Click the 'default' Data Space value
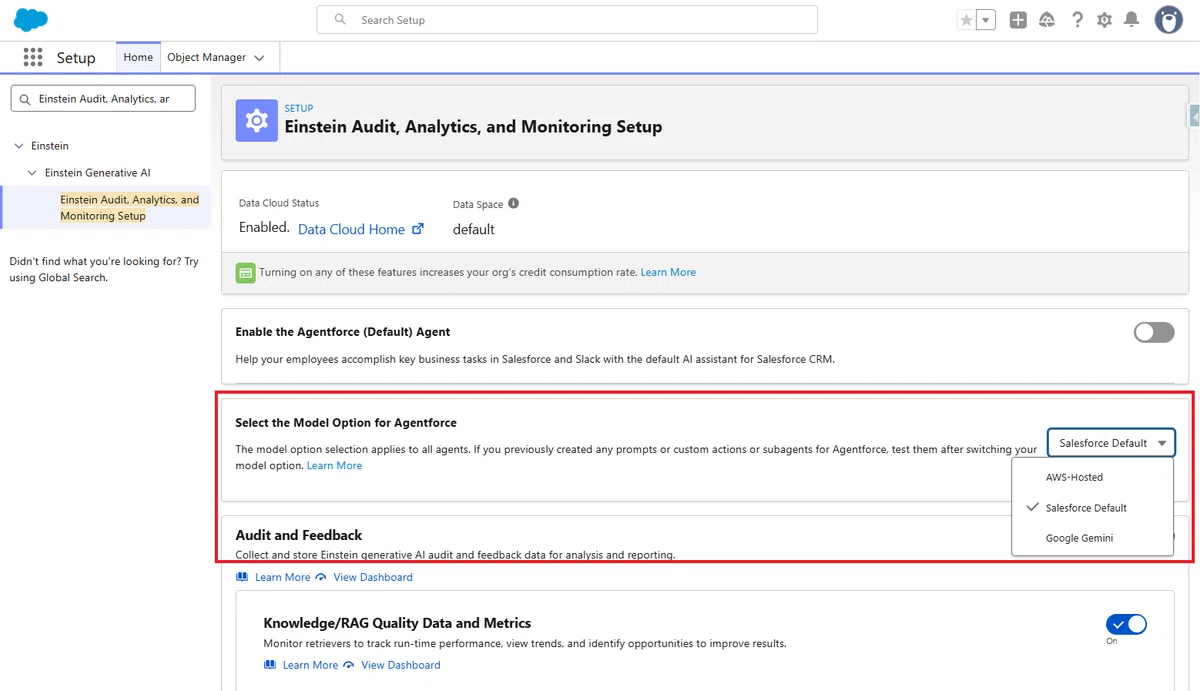The width and height of the screenshot is (1200, 691). pos(474,229)
